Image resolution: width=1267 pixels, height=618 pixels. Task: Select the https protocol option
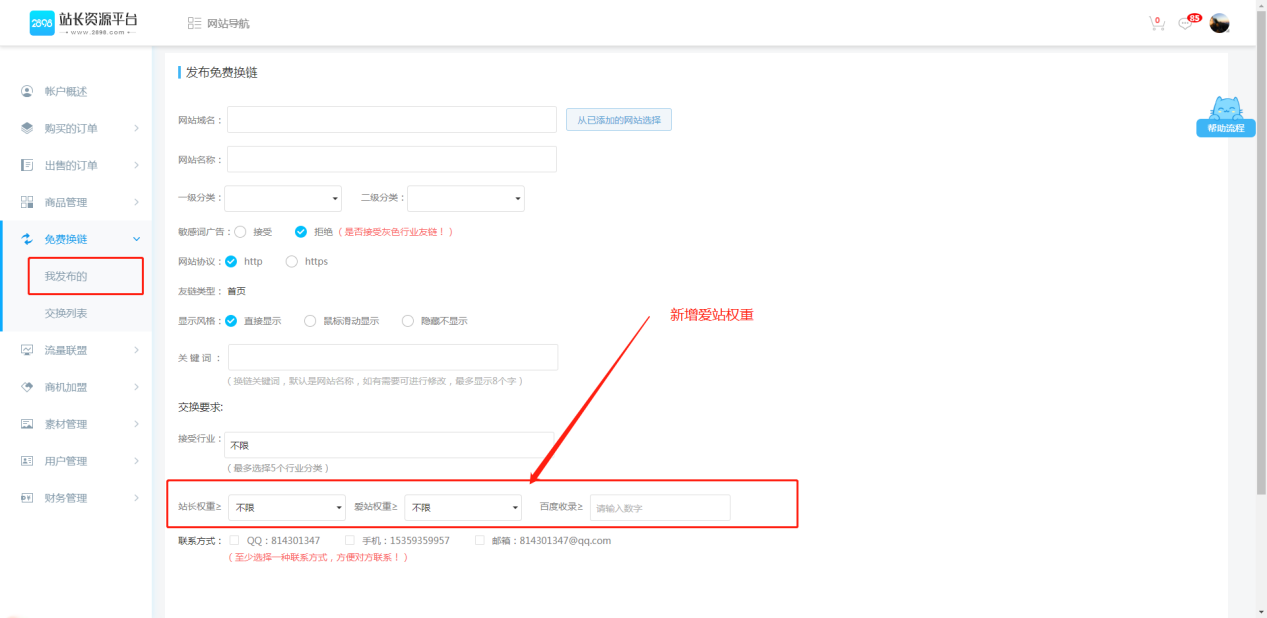click(x=292, y=261)
